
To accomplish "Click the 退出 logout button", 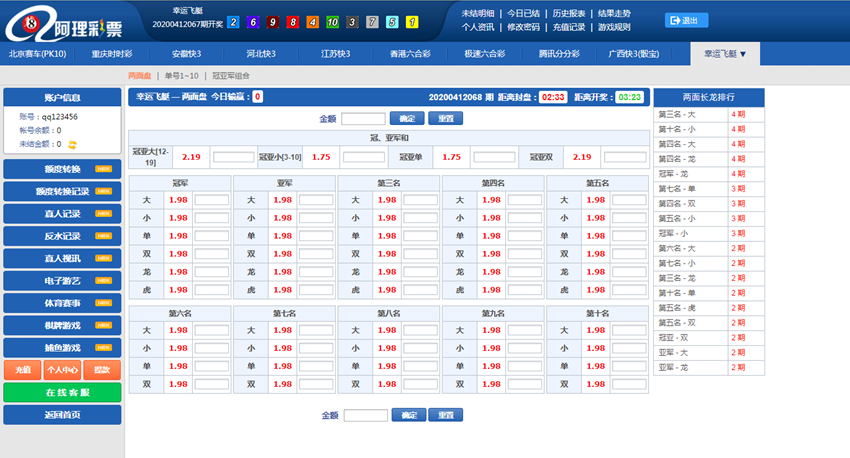I will click(687, 20).
